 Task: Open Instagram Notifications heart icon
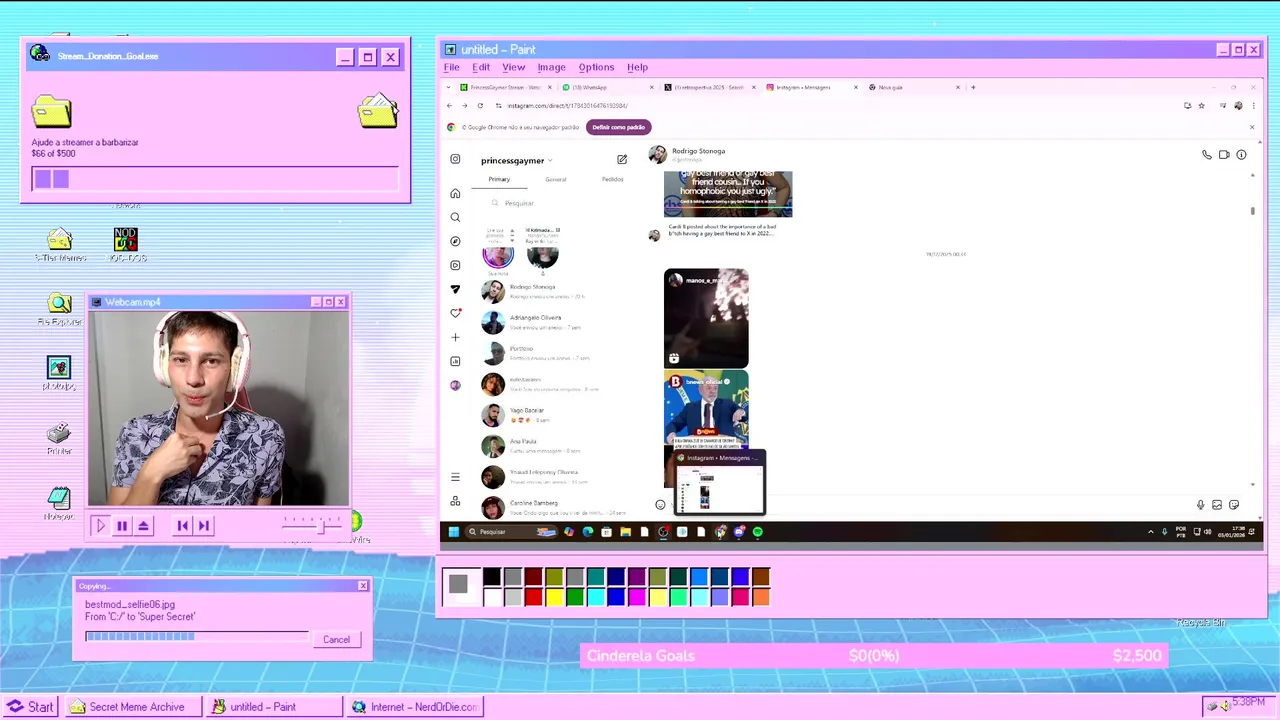(x=455, y=313)
